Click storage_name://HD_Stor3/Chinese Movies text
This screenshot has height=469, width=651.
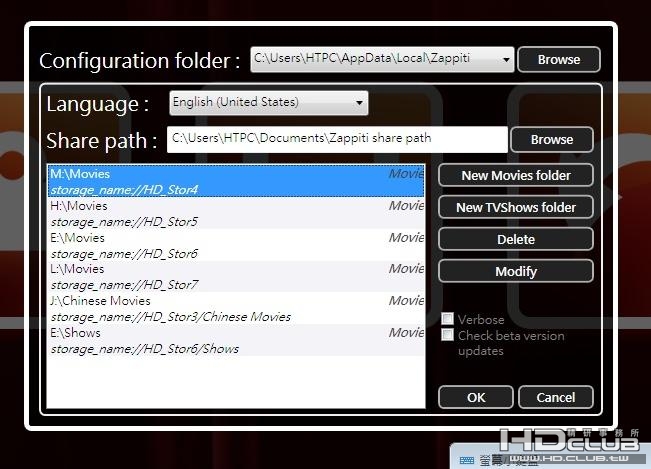pyautogui.click(x=171, y=317)
